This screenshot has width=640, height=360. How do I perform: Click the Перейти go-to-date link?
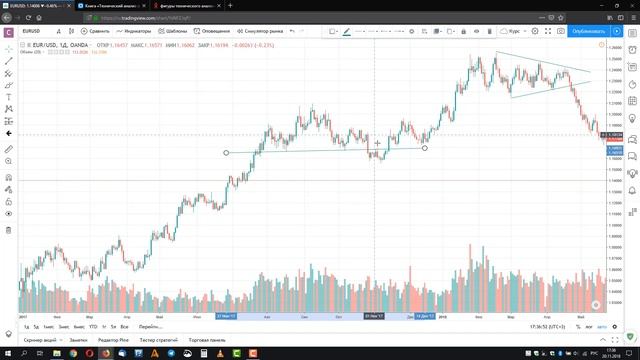pos(151,327)
